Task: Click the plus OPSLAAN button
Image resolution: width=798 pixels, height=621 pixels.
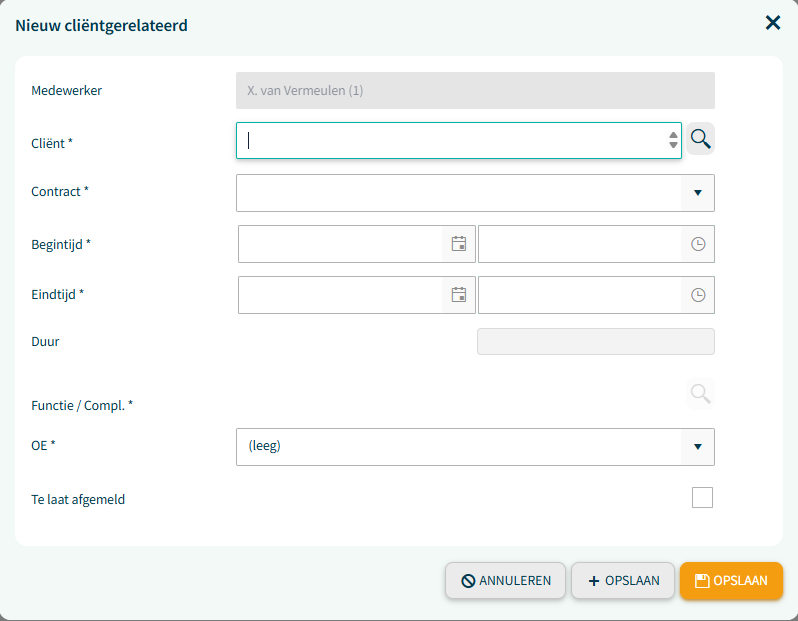Action: tap(623, 580)
